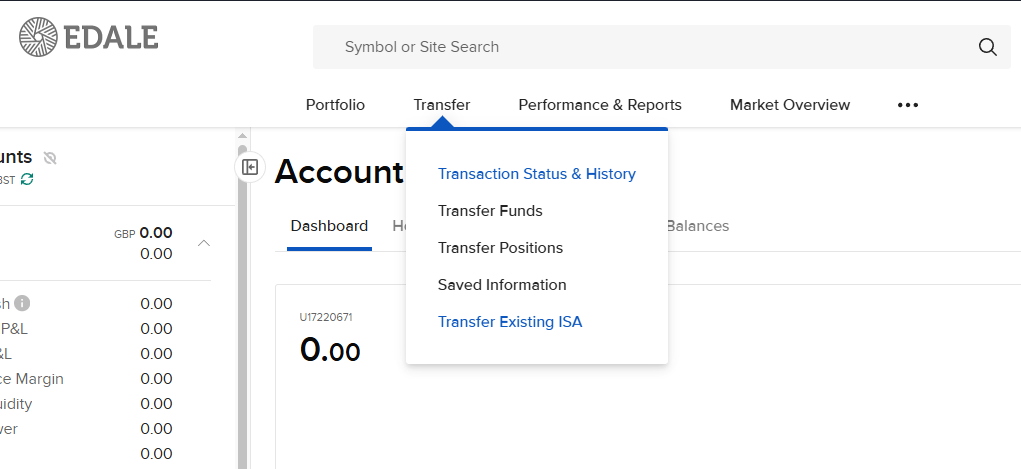This screenshot has width=1021, height=469.
Task: Refresh account data with green icon
Action: [27, 179]
